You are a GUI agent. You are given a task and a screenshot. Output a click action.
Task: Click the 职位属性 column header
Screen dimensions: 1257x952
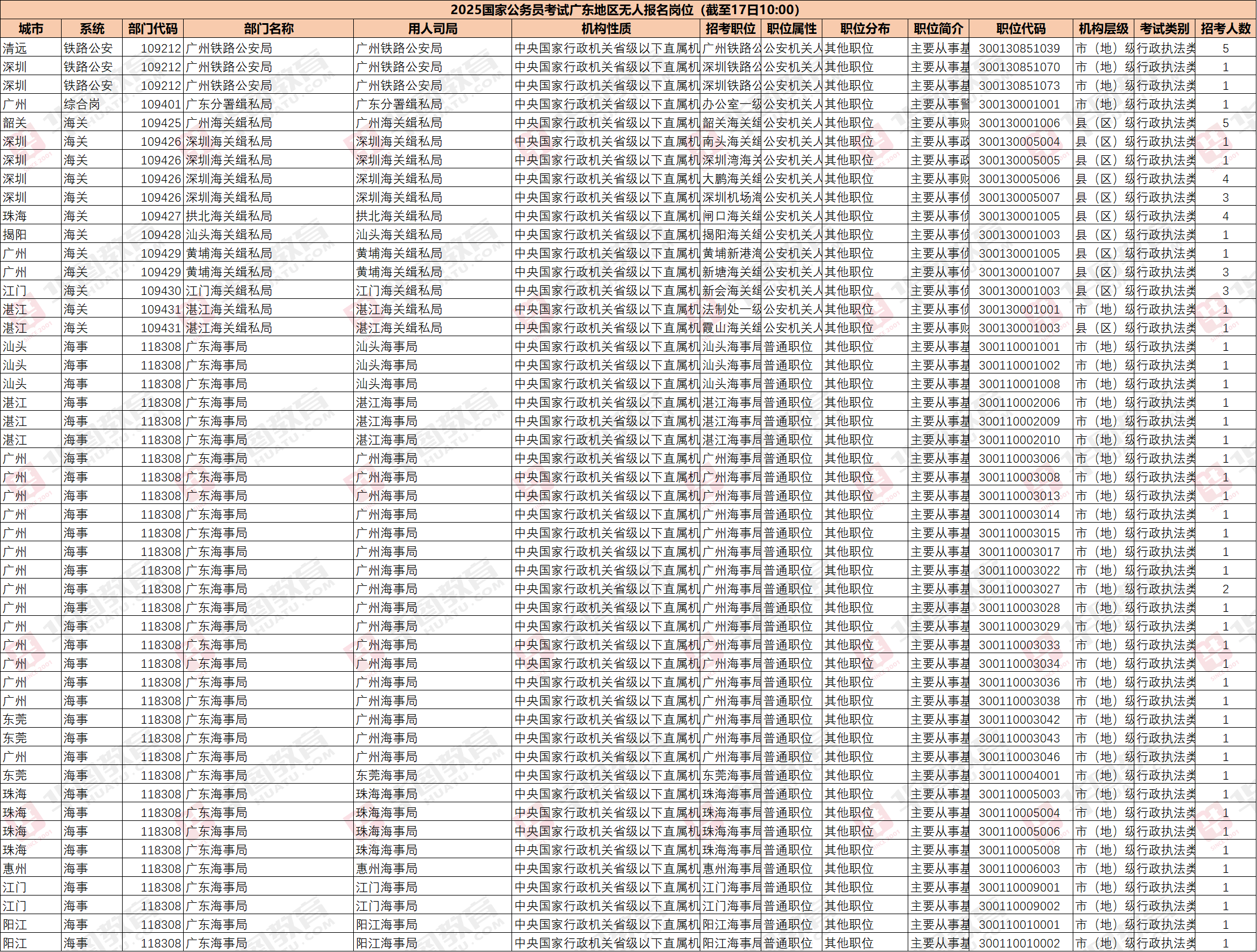(x=792, y=29)
